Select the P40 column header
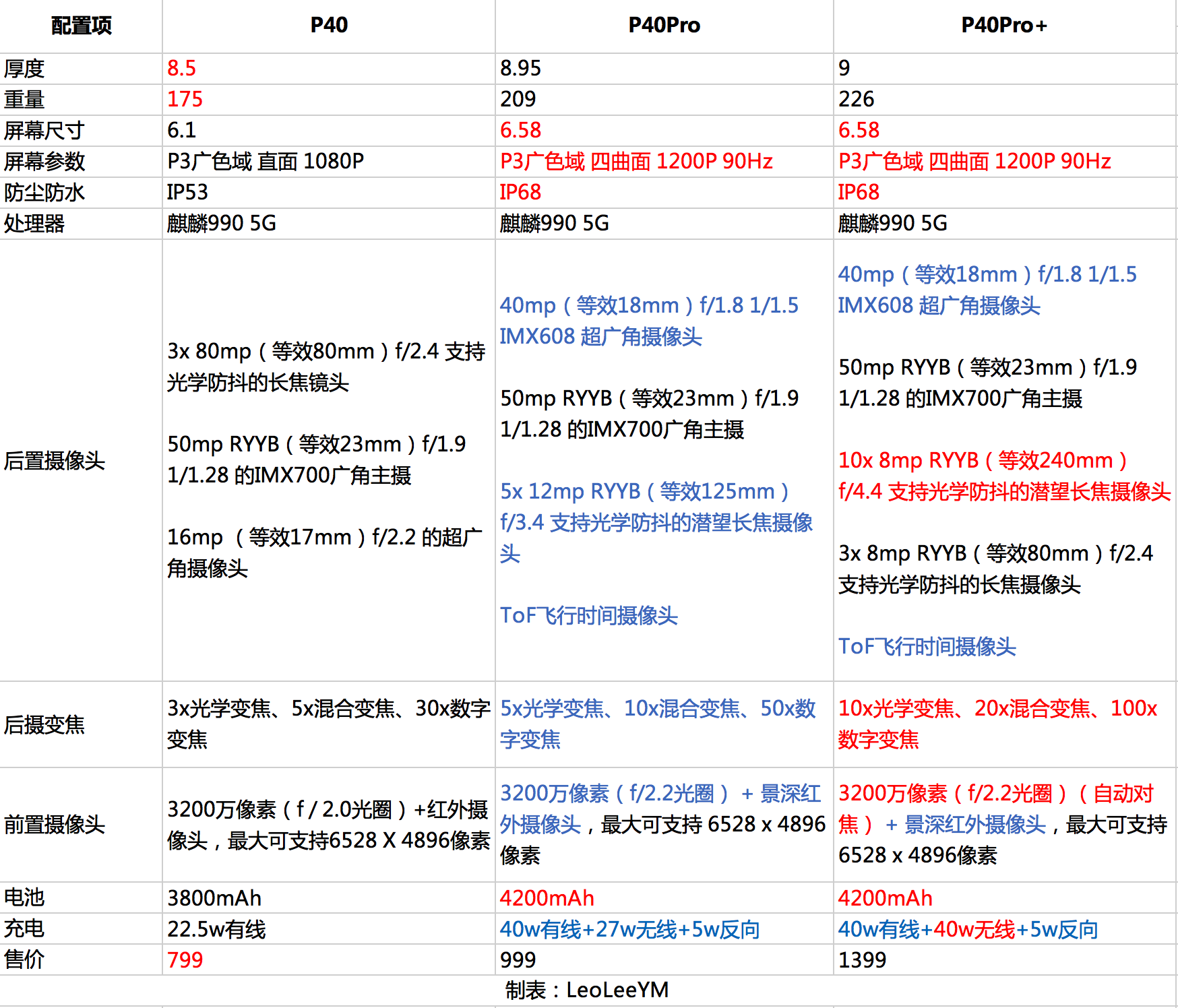 click(328, 26)
